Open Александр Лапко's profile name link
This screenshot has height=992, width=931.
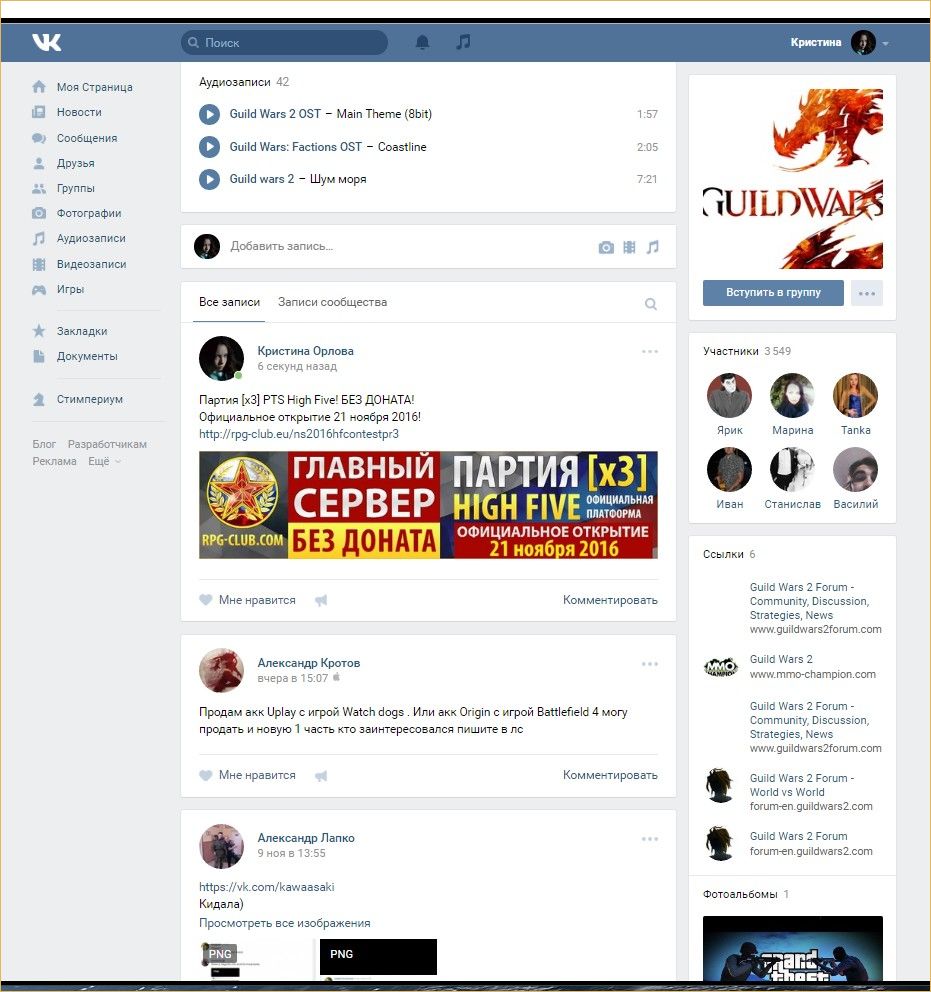pos(306,838)
